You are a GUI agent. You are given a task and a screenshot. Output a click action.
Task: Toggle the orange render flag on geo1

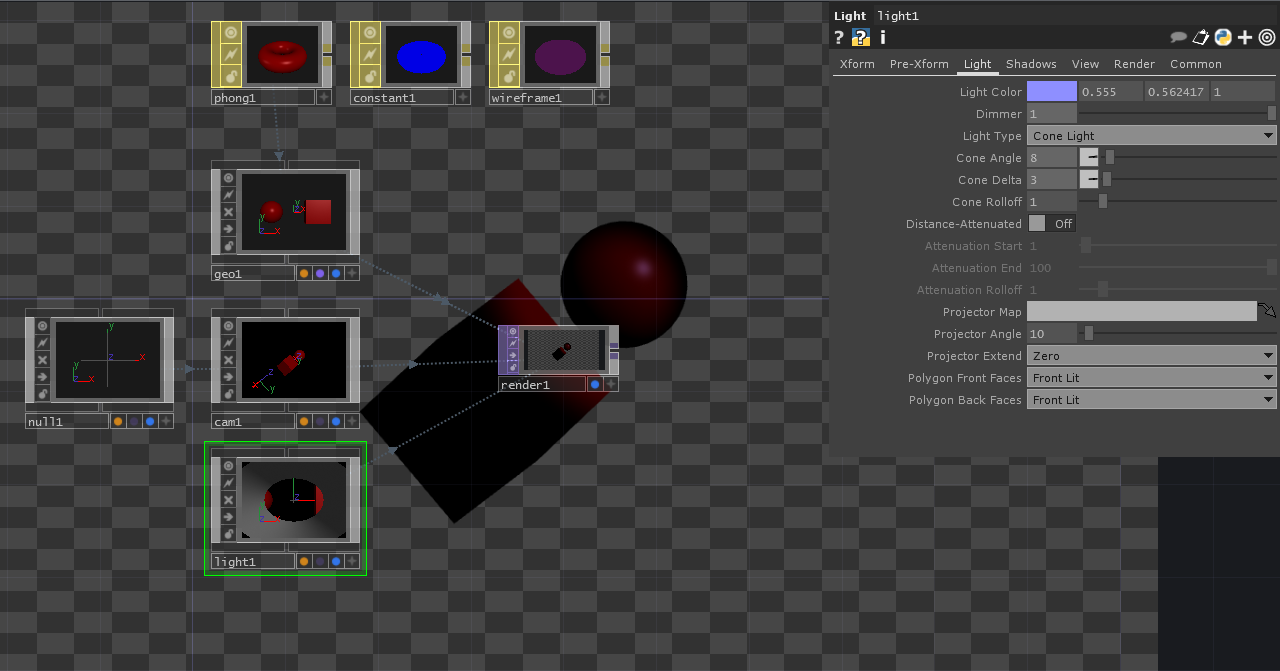point(304,274)
